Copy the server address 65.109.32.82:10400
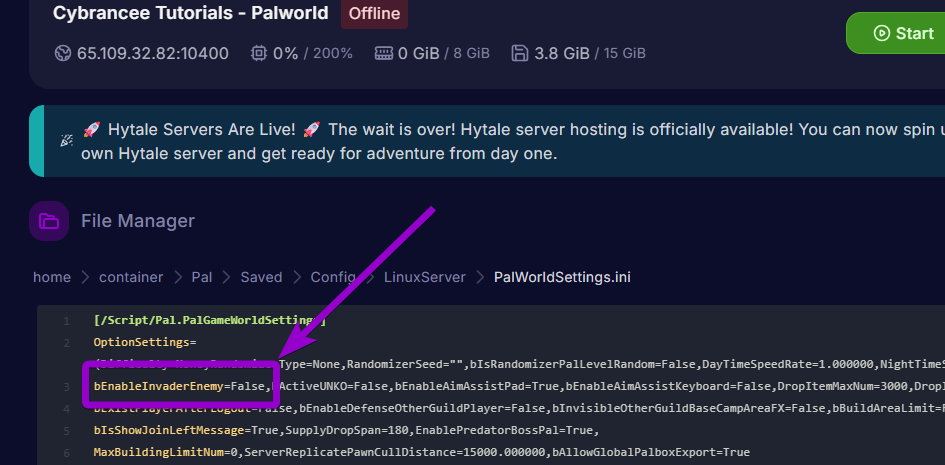Screen dimensions: 945x465 click(x=152, y=53)
